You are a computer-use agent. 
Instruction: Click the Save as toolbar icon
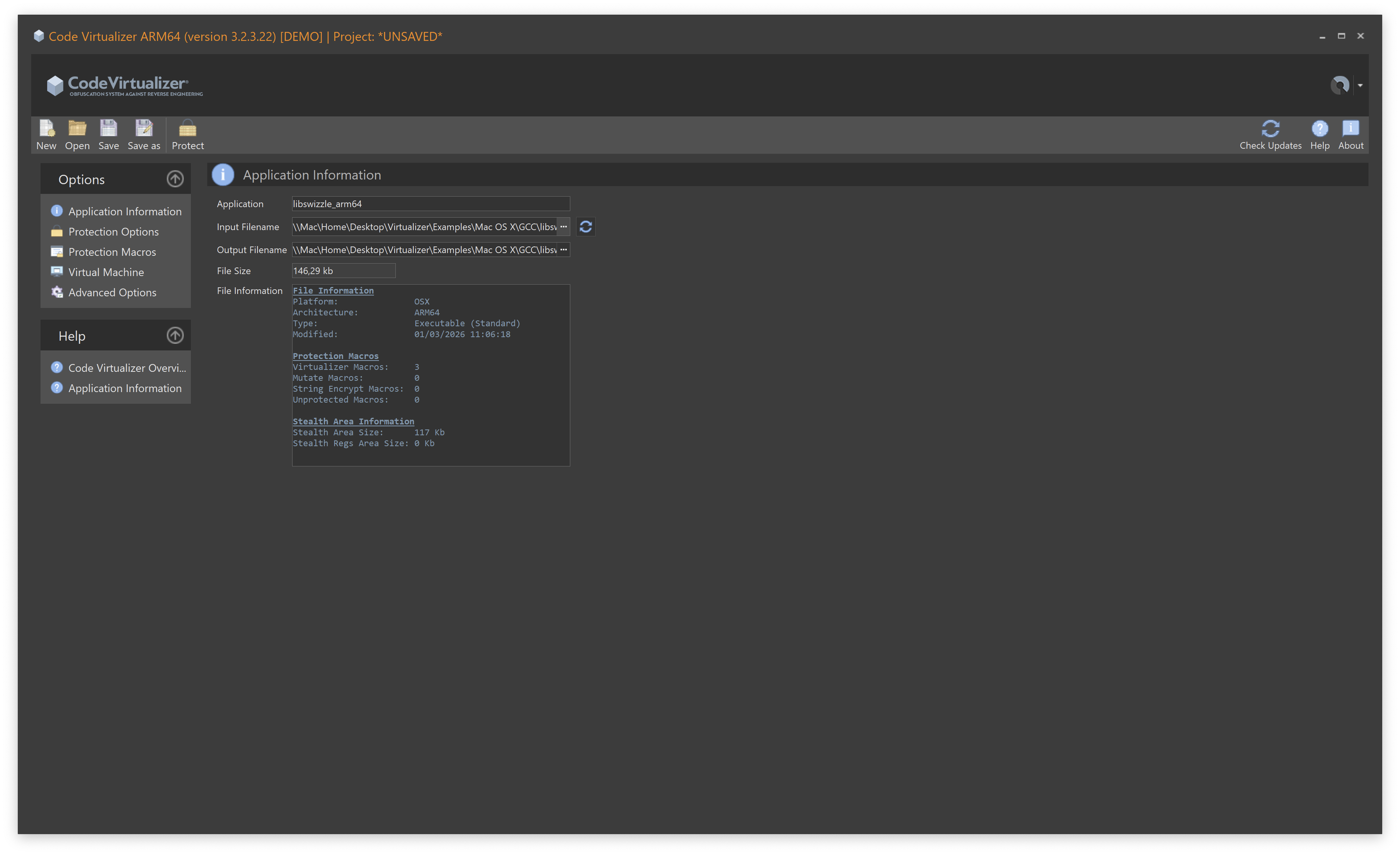[144, 135]
